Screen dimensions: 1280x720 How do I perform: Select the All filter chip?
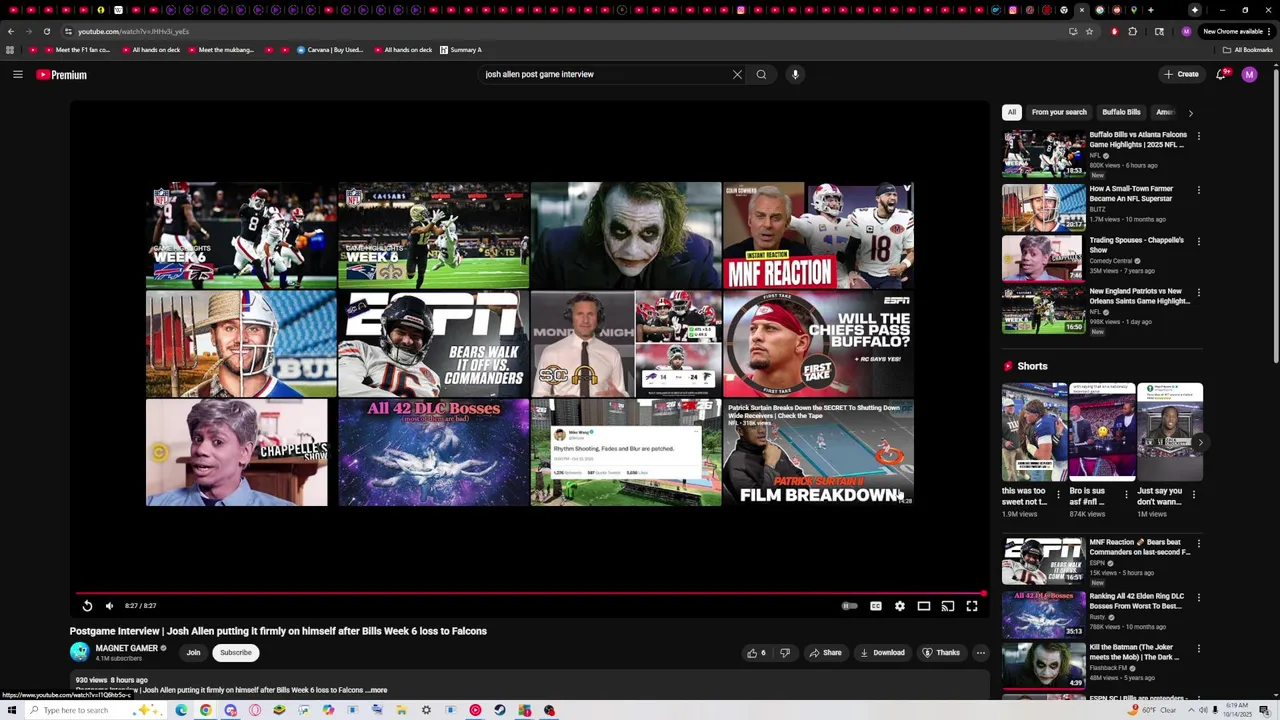tap(1012, 112)
